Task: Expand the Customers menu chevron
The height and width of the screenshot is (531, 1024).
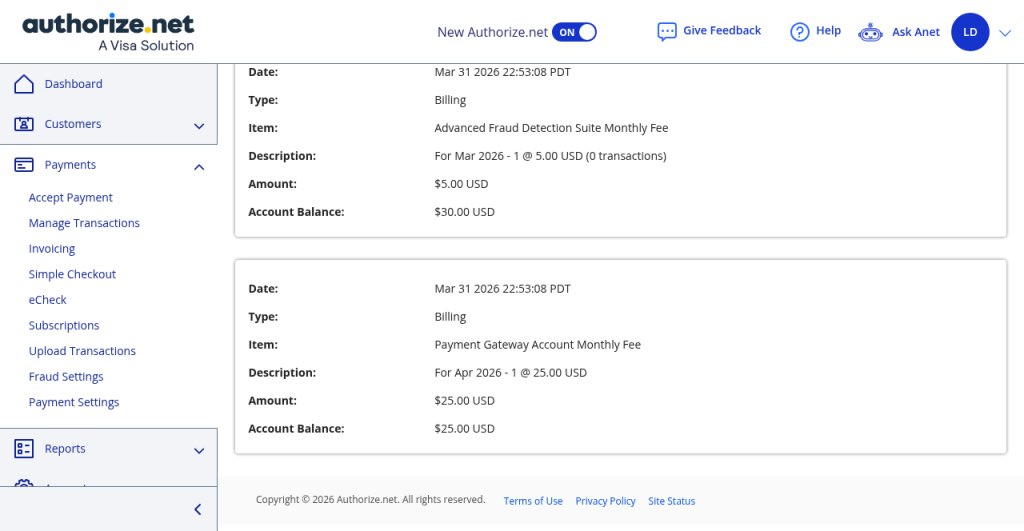Action: [199, 125]
